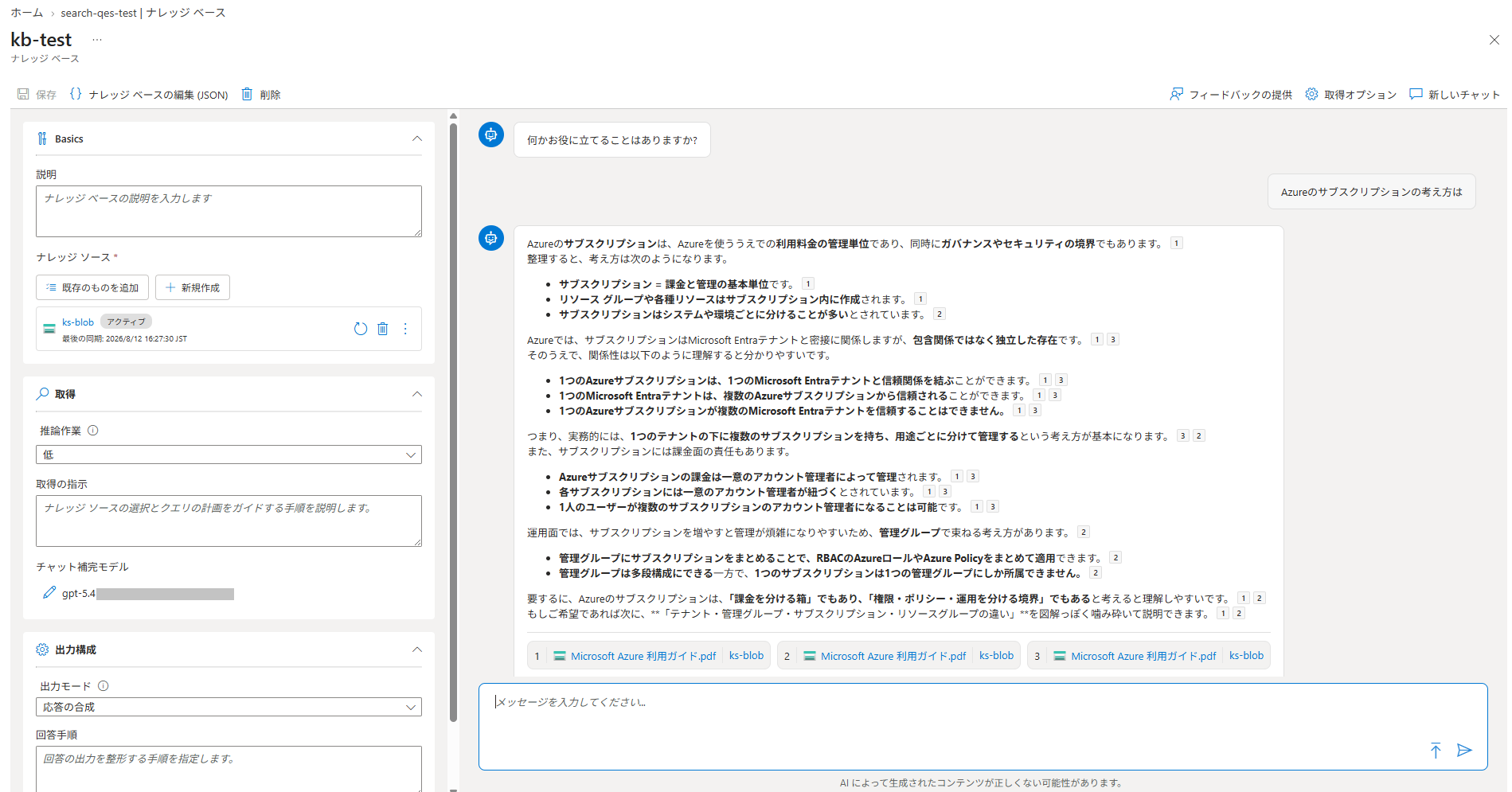
Task: Show info tooltip for 出力モード
Action: pyautogui.click(x=104, y=686)
